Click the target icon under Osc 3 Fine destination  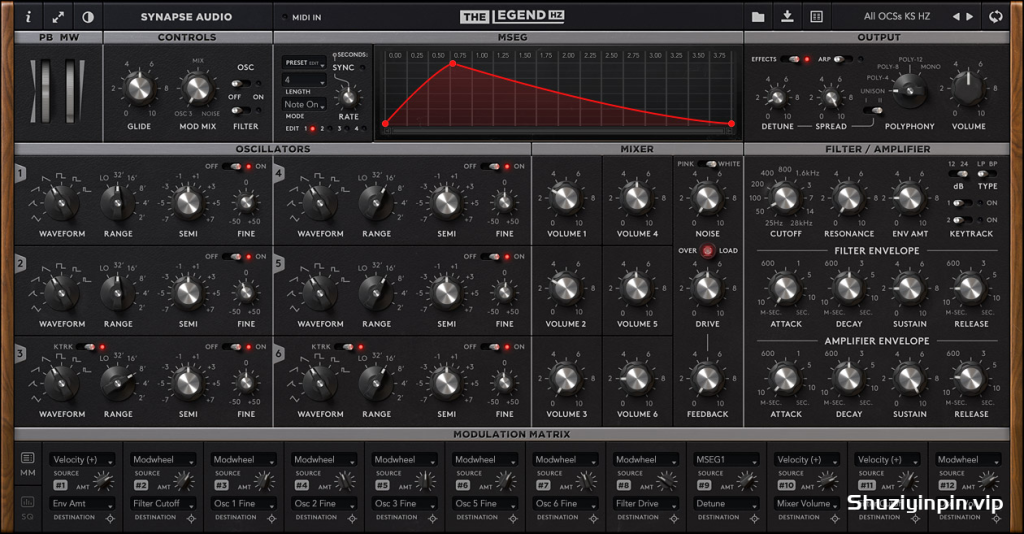(432, 519)
